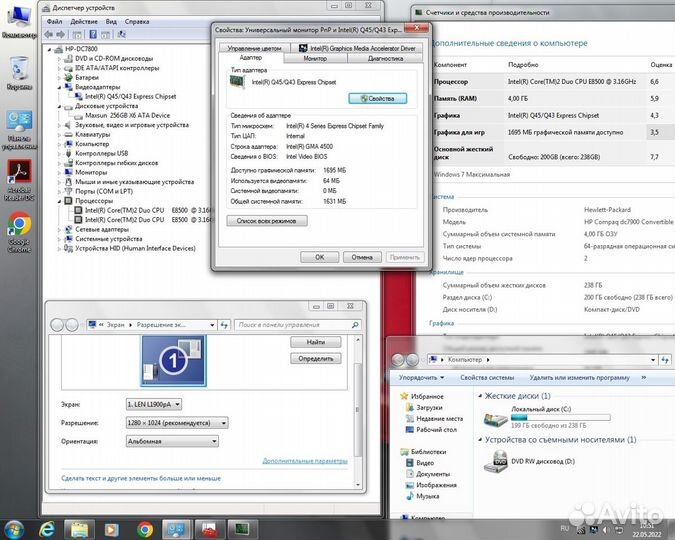
Task: Click refresh button beside Screen Resolution address
Action: click(224, 325)
